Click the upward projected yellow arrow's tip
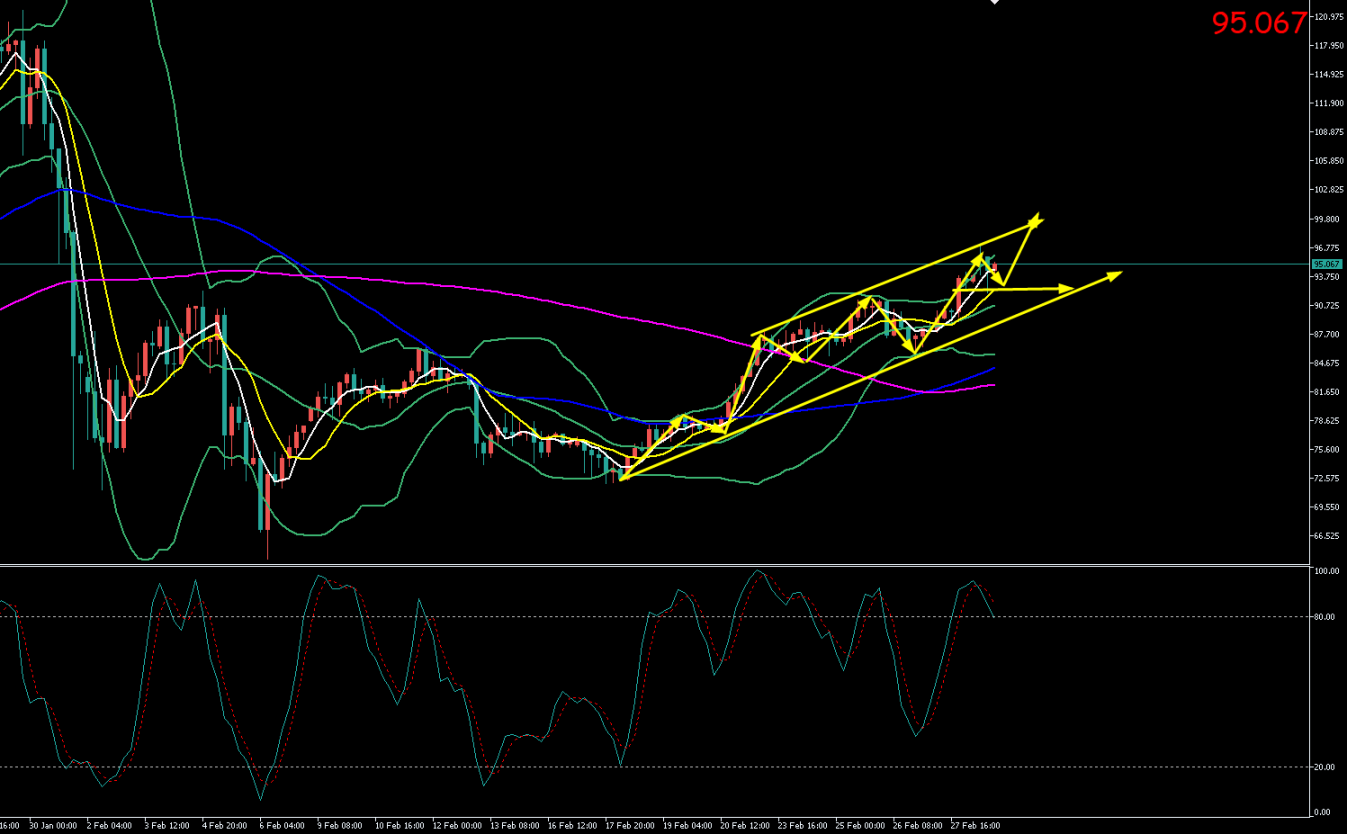This screenshot has width=1347, height=834. 1037,218
